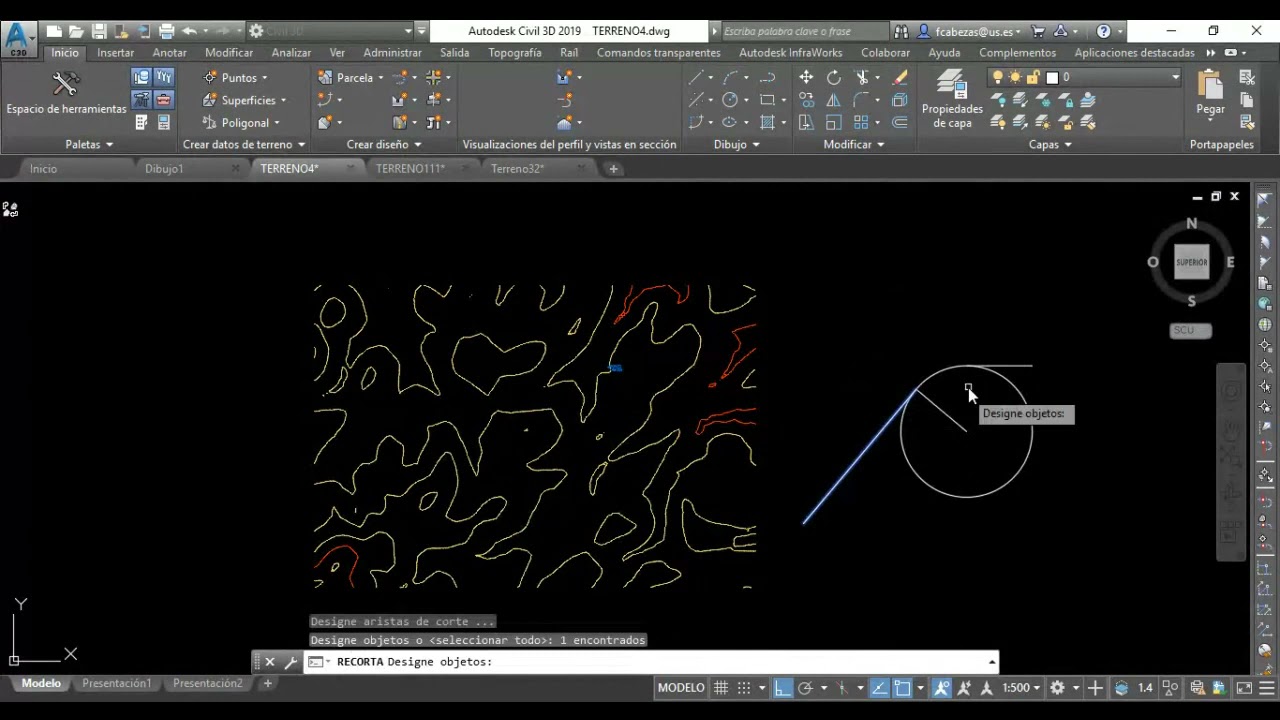Toggle polar tracking in status bar

[x=805, y=688]
